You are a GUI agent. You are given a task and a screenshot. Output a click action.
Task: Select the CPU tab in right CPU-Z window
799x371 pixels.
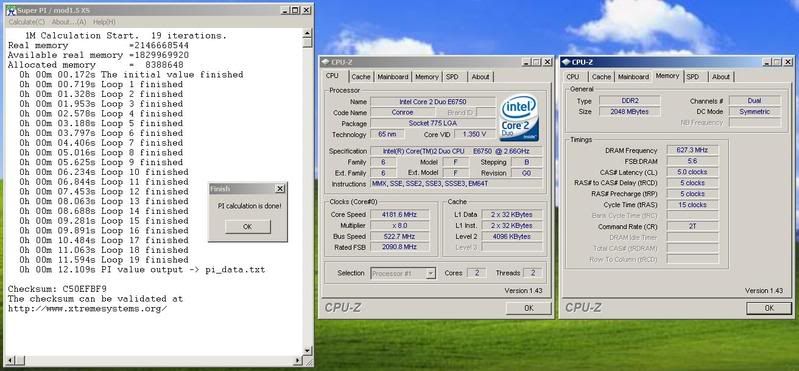point(573,77)
